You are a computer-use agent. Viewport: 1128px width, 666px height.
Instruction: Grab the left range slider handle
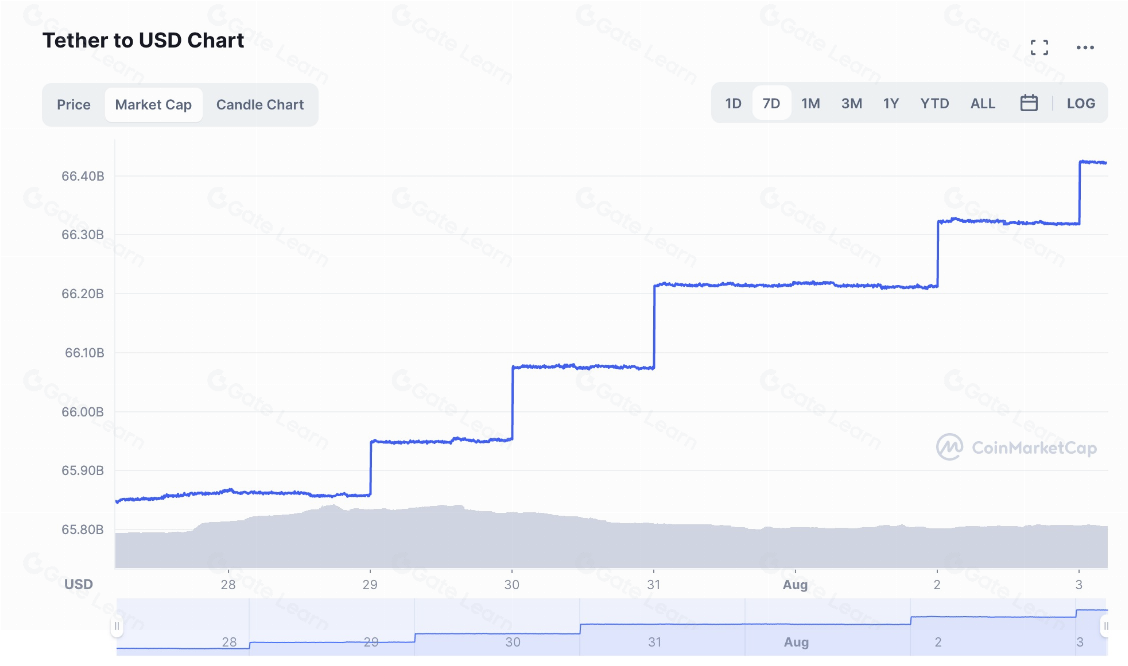tap(117, 627)
